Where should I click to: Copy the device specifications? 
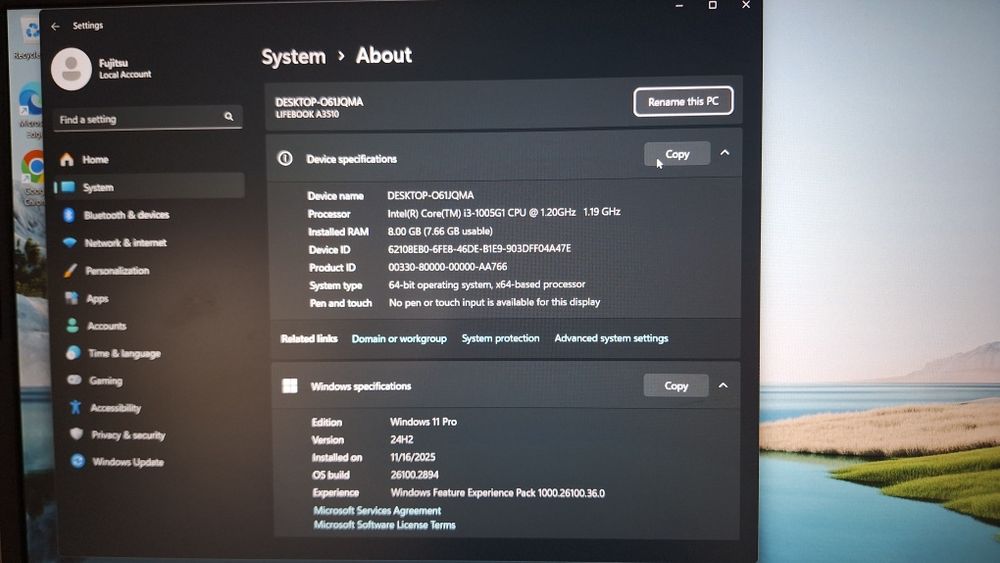(x=677, y=154)
